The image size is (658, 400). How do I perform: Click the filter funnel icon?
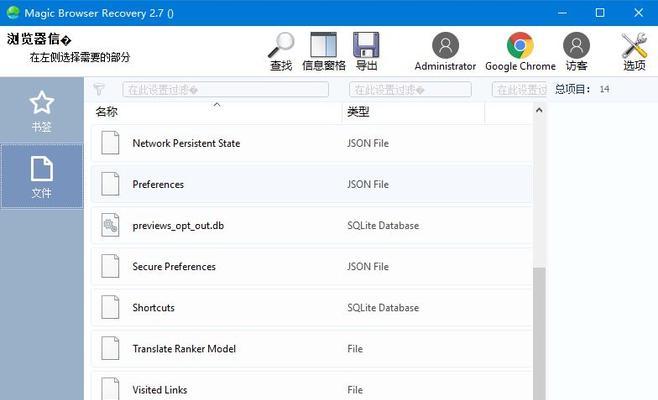point(99,89)
